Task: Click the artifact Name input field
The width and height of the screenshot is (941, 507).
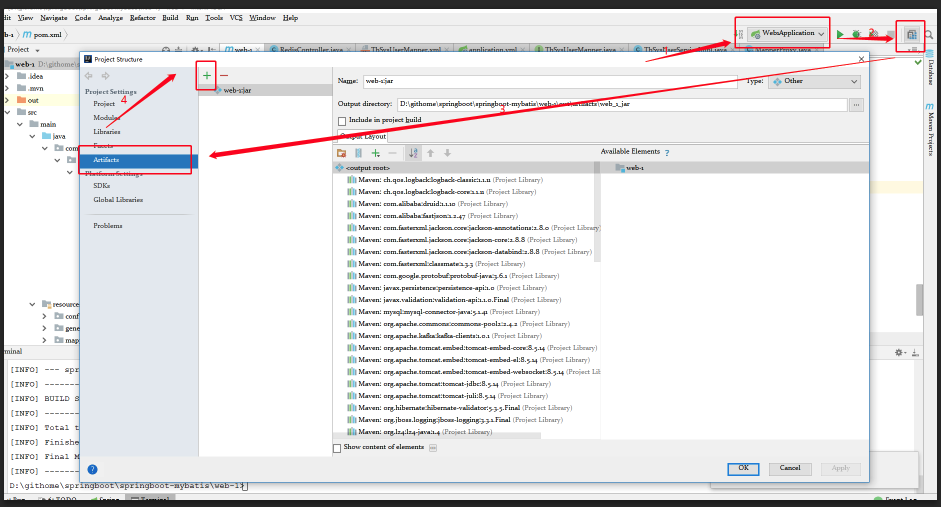Action: click(550, 81)
